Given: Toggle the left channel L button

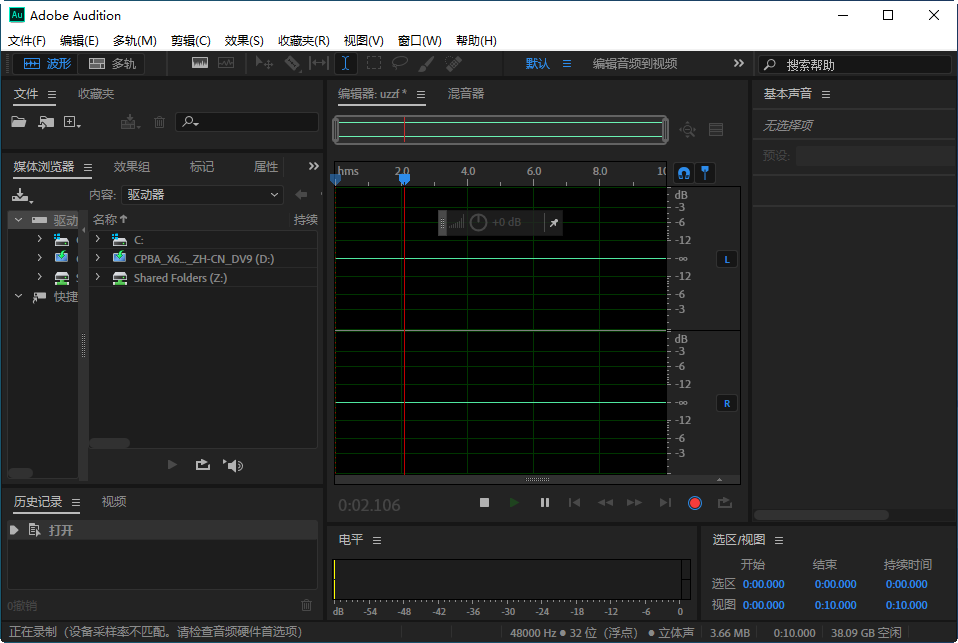Looking at the screenshot, I should (726, 259).
